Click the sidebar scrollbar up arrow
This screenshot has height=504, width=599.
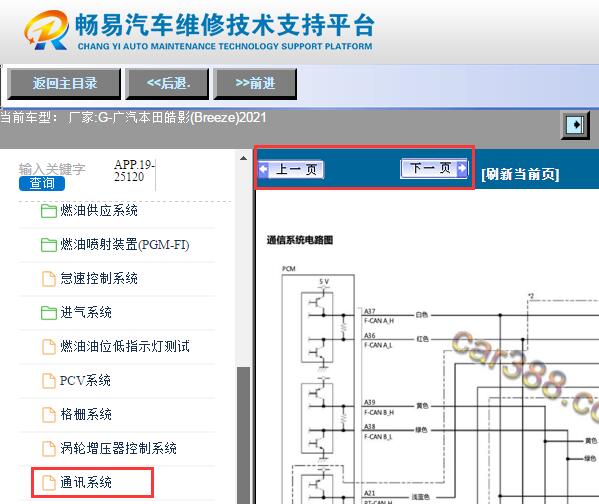click(x=243, y=158)
